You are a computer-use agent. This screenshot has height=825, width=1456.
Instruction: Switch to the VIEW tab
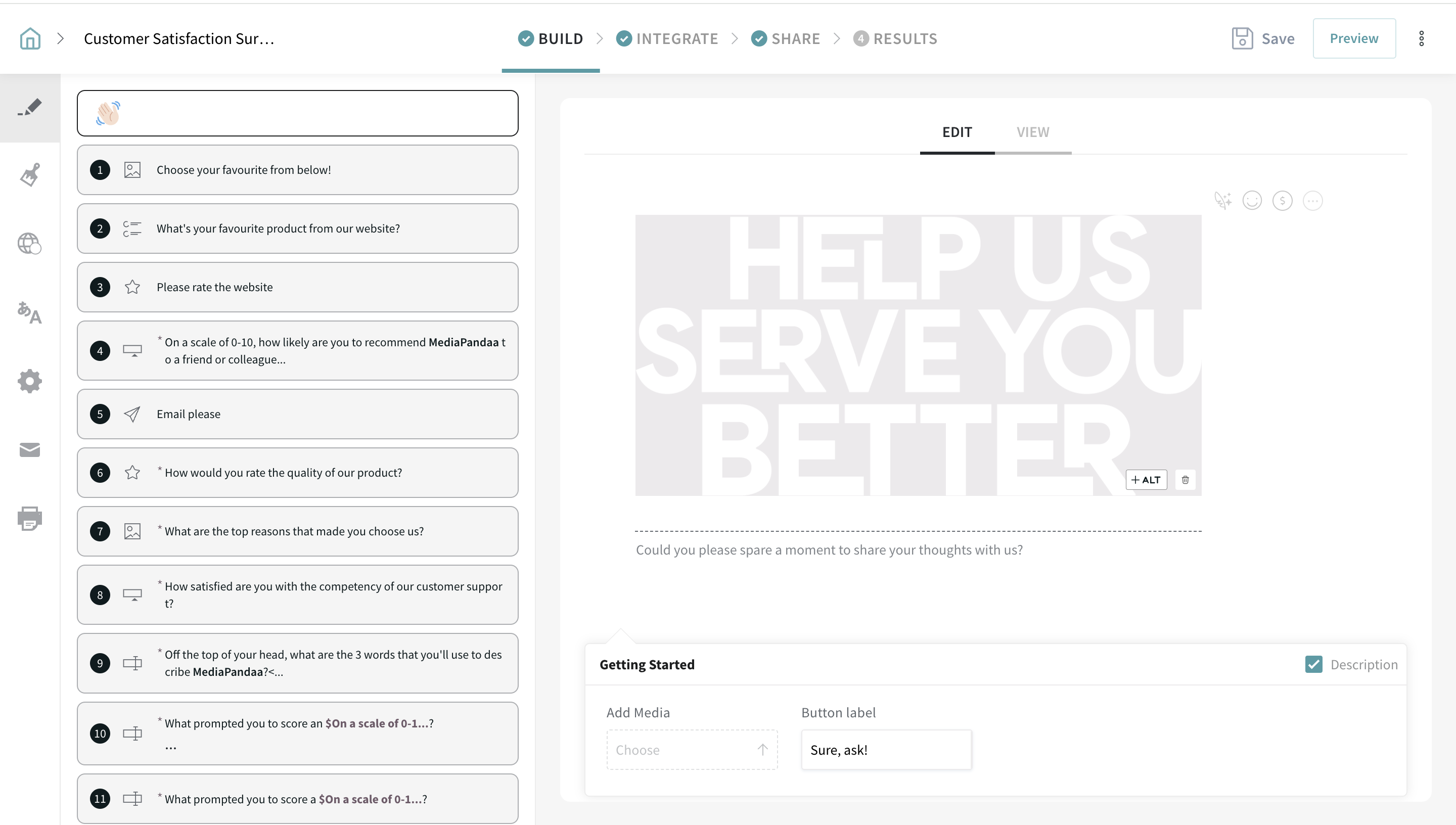pyautogui.click(x=1032, y=132)
